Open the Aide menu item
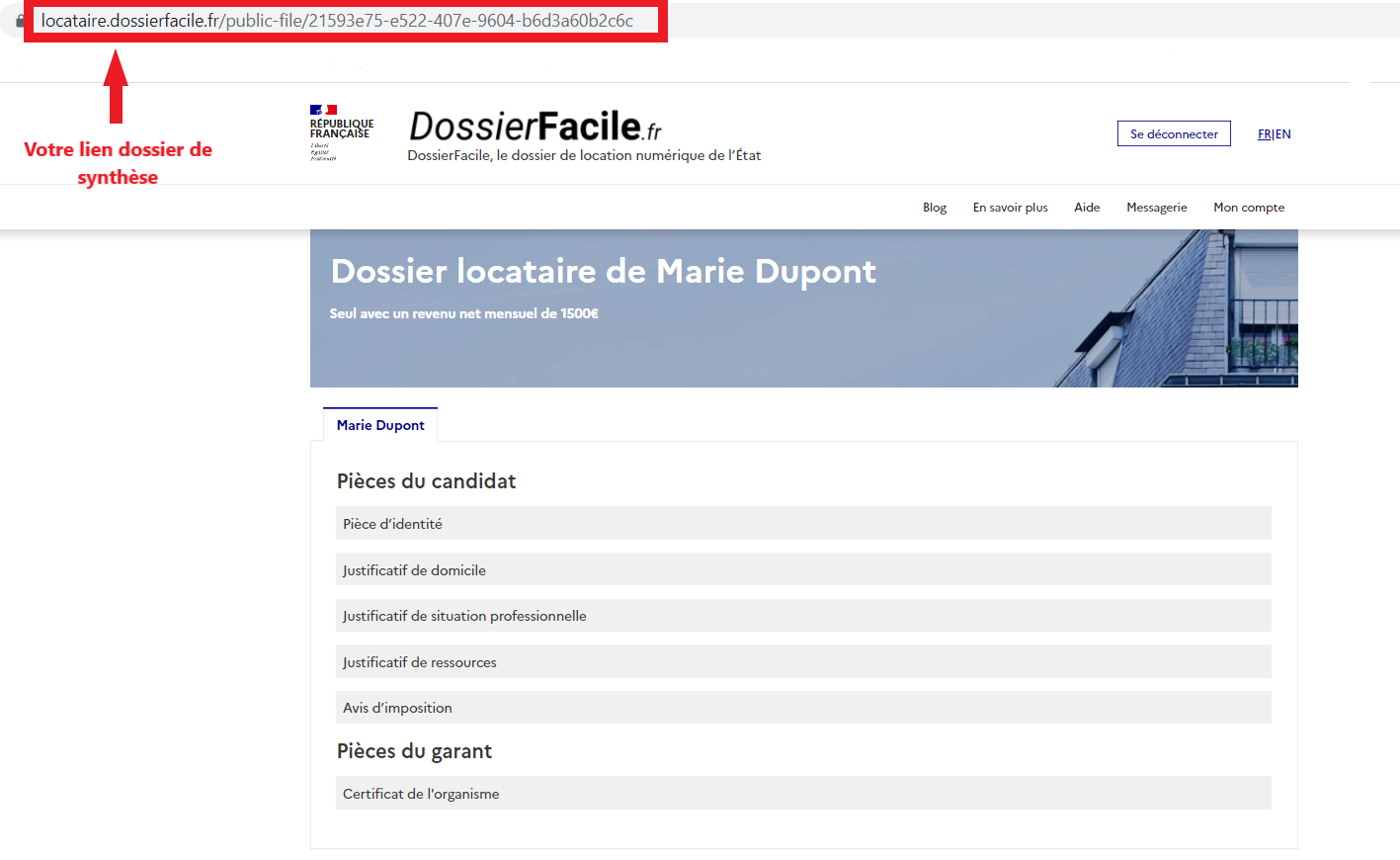 pyautogui.click(x=1087, y=208)
